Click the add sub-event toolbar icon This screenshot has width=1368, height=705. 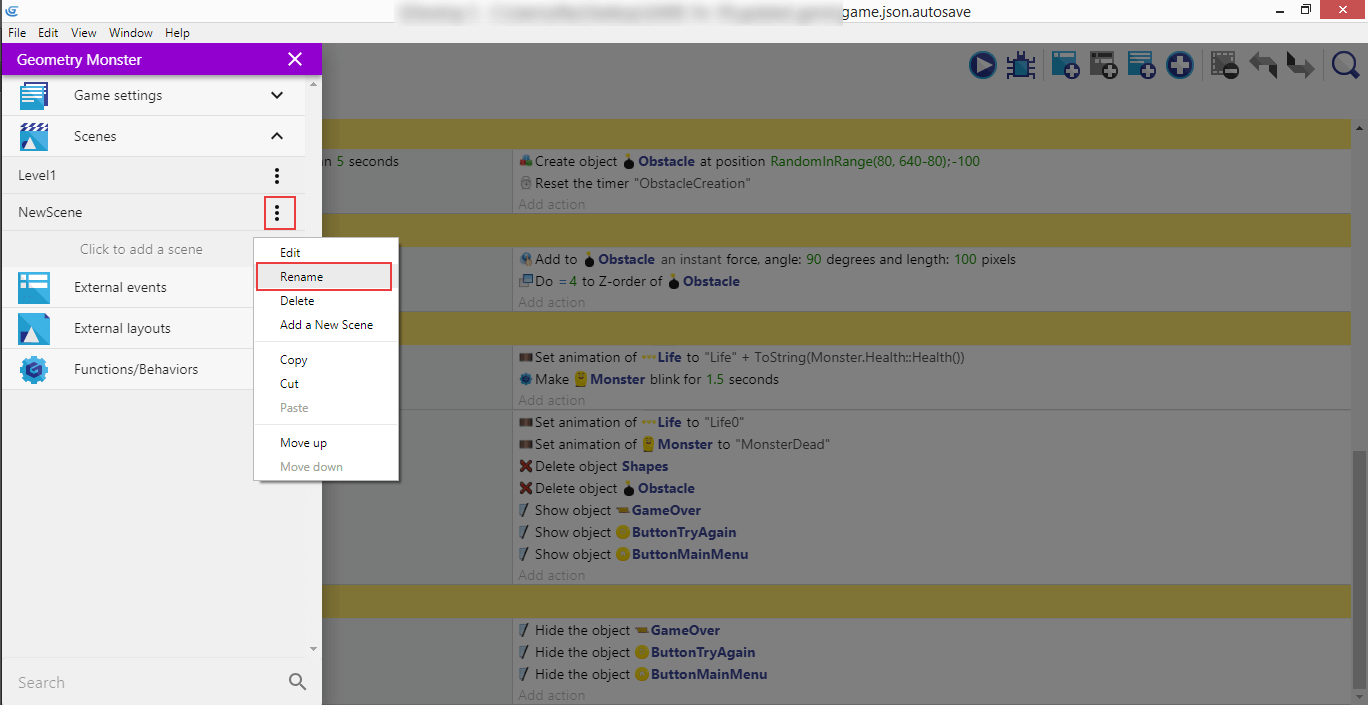[1103, 66]
